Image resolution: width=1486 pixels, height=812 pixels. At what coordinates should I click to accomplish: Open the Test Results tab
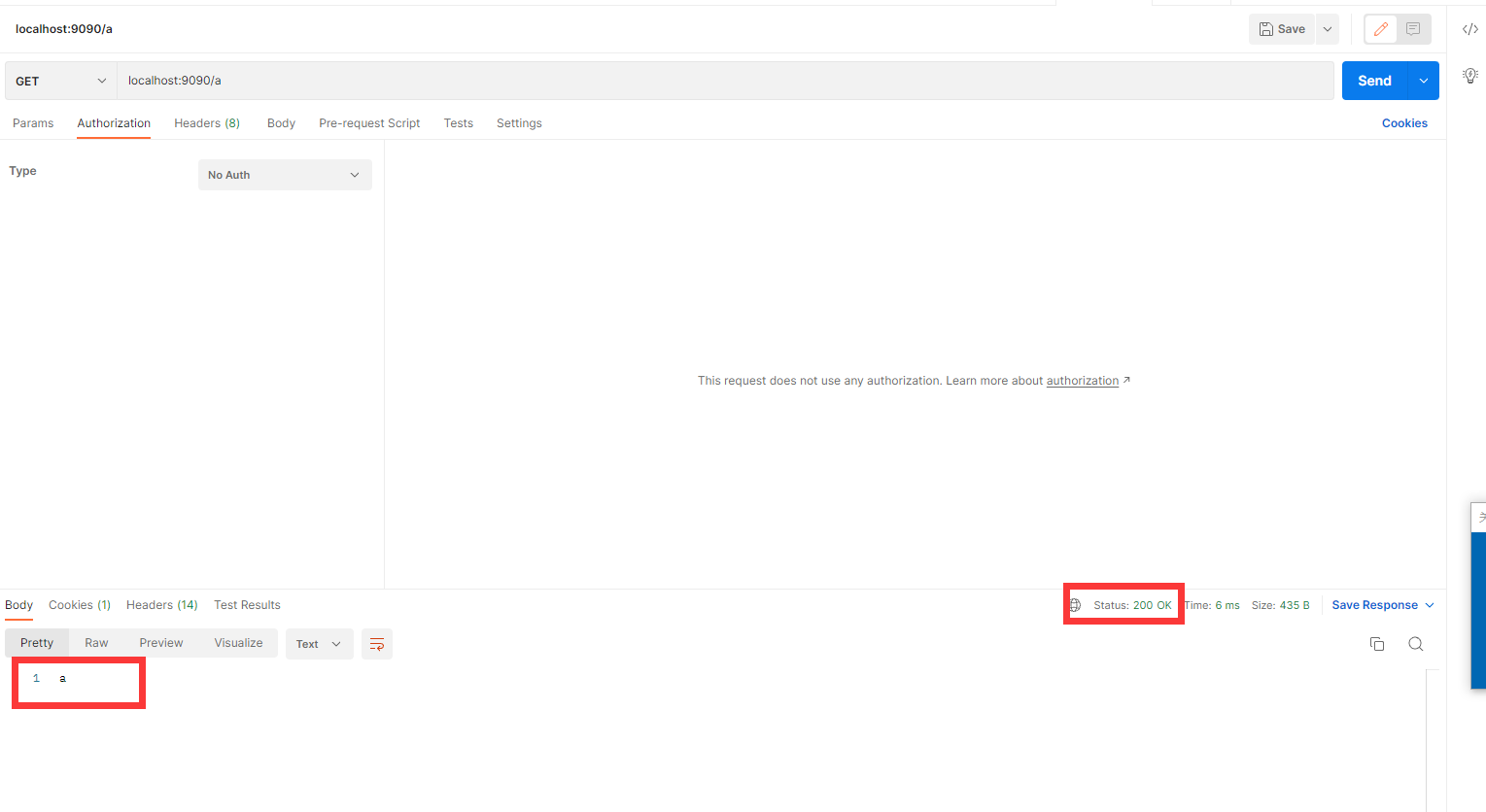(247, 605)
